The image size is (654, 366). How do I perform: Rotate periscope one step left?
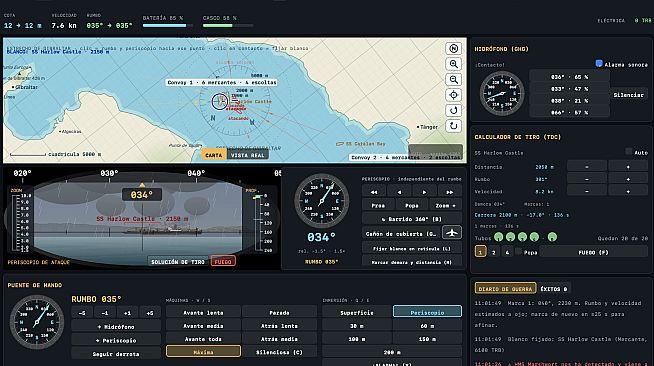[399, 192]
